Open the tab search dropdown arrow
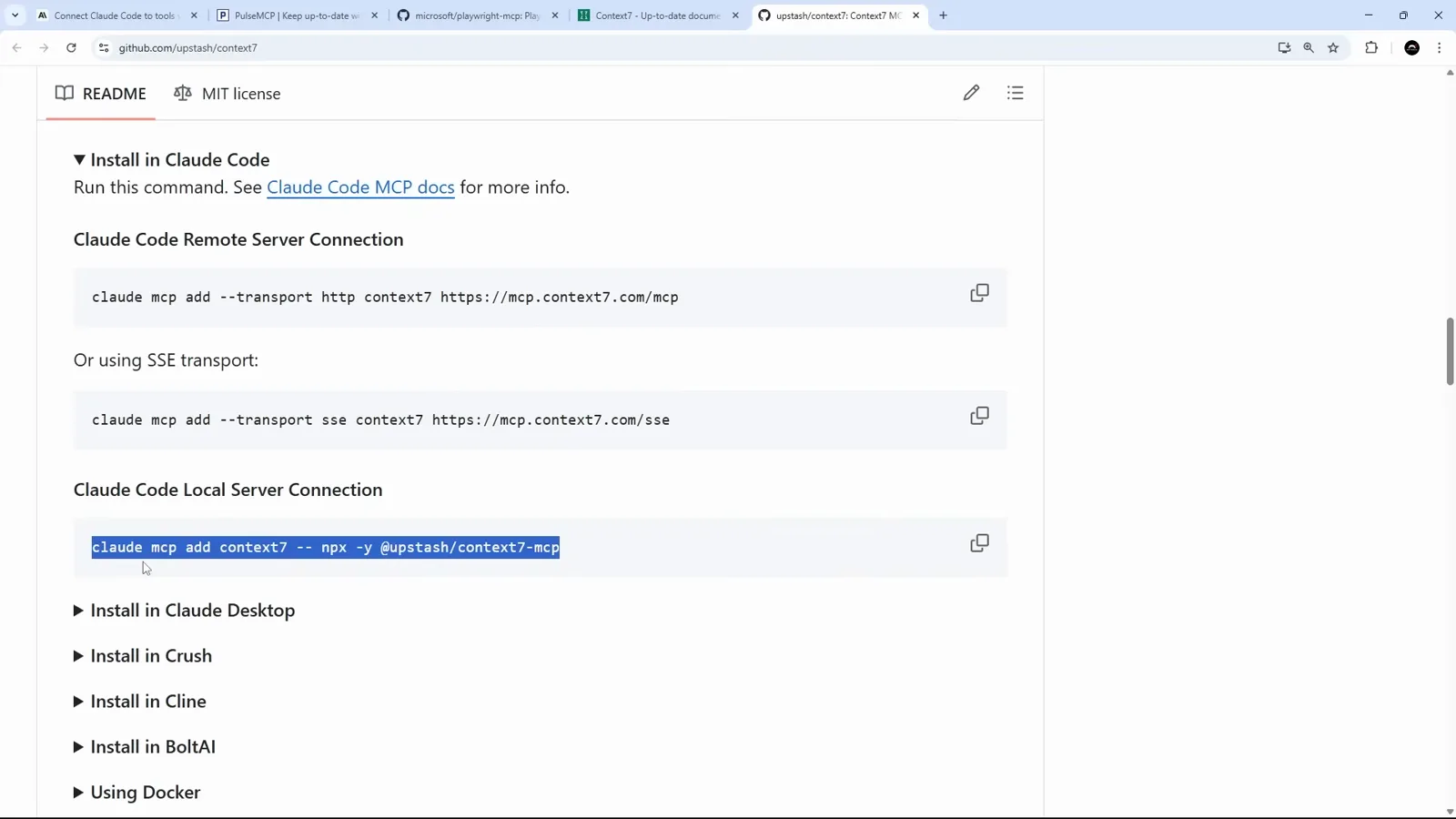 (x=15, y=15)
